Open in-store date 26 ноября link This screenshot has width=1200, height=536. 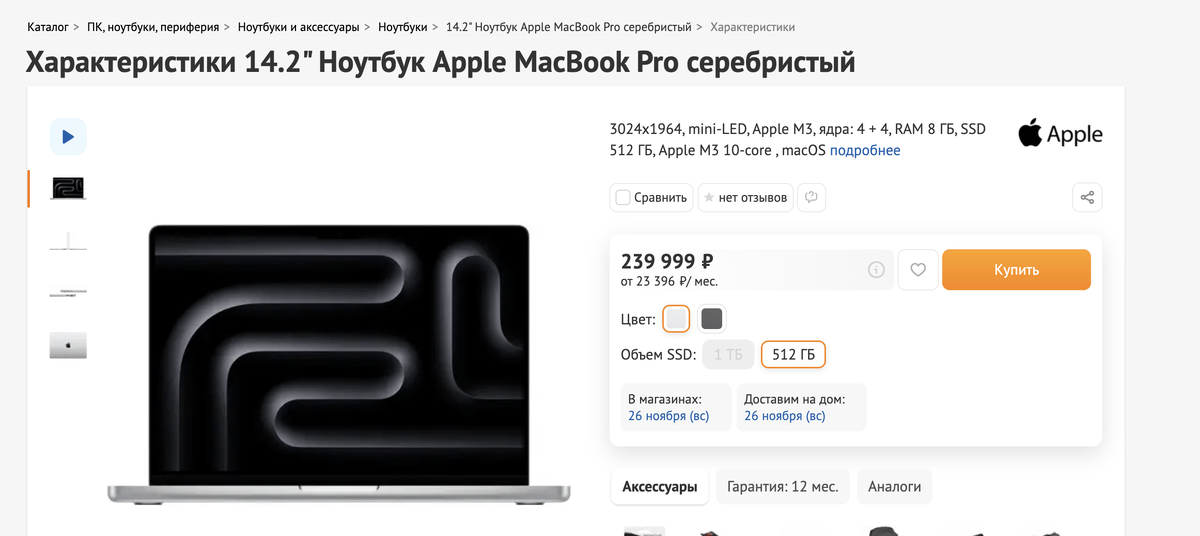[668, 416]
